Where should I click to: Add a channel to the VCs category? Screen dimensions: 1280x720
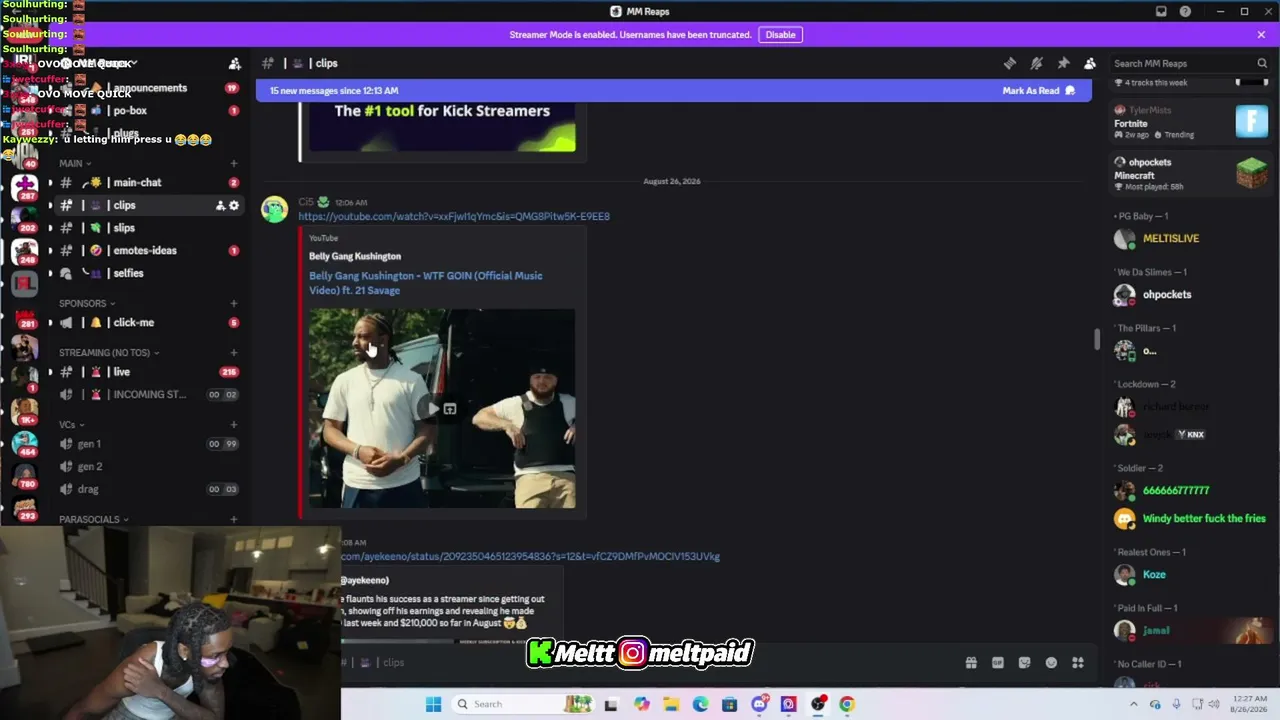click(234, 424)
